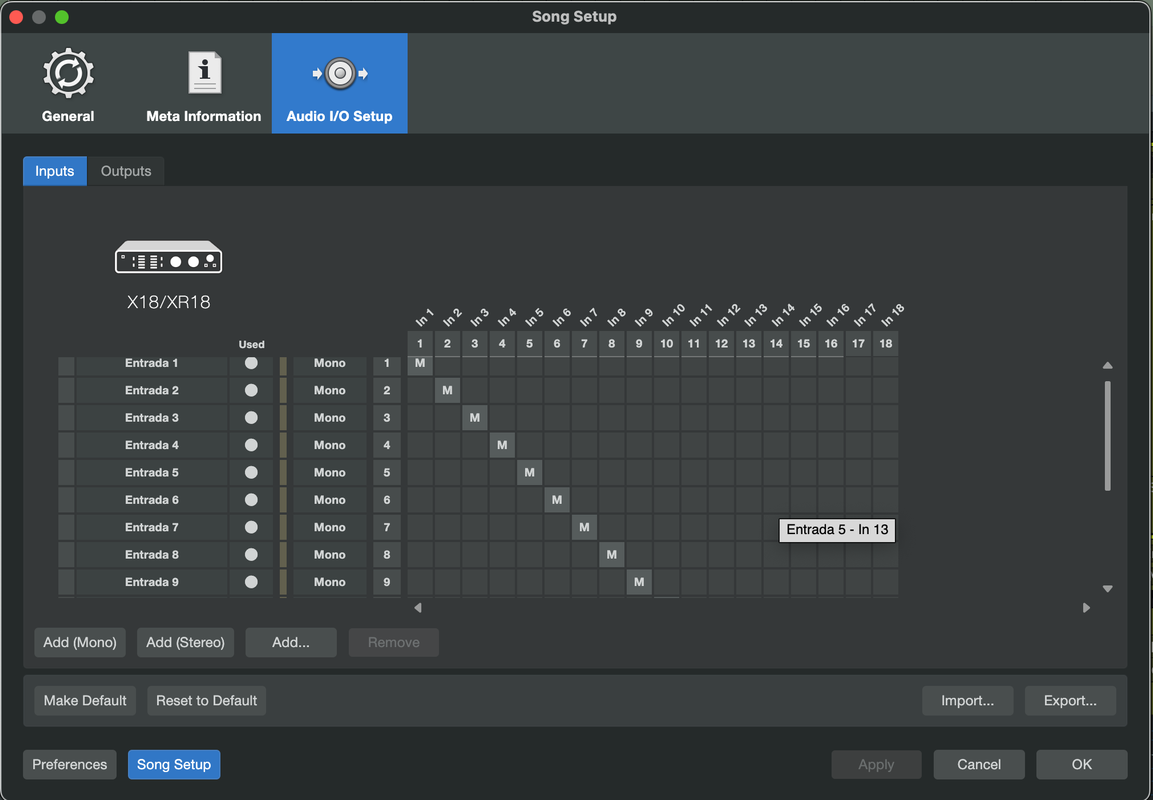Switch to the Outputs tab
The height and width of the screenshot is (800, 1153).
(x=126, y=171)
